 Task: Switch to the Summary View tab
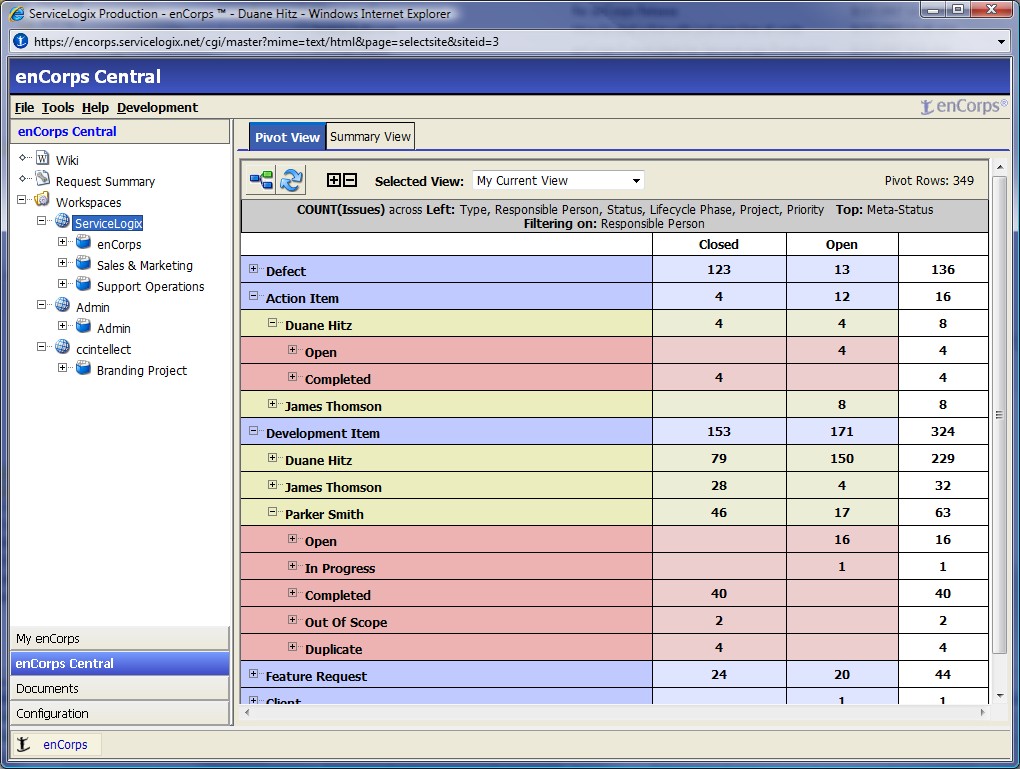[x=370, y=137]
